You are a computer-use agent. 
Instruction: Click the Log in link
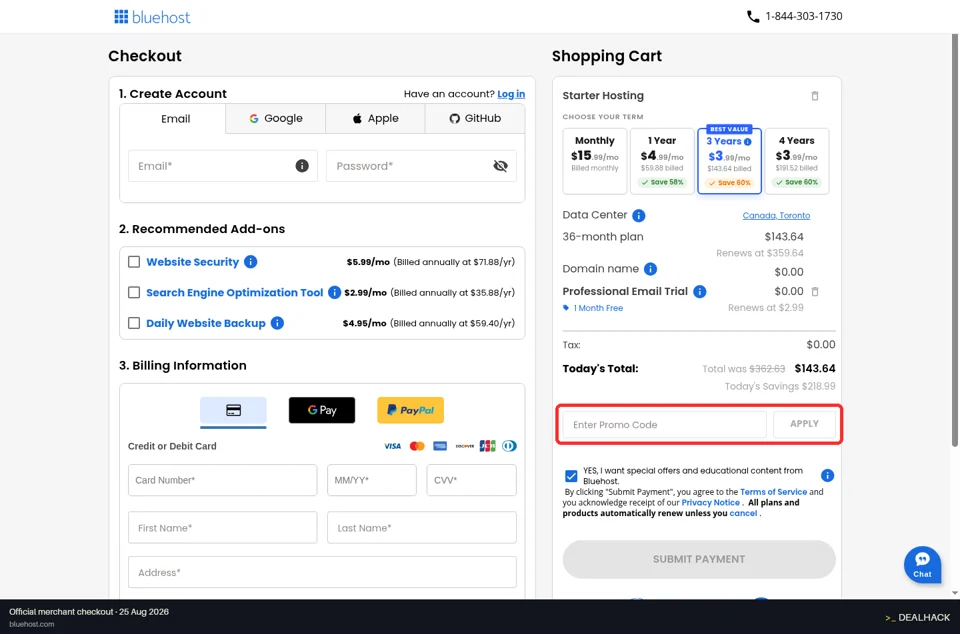tap(511, 94)
